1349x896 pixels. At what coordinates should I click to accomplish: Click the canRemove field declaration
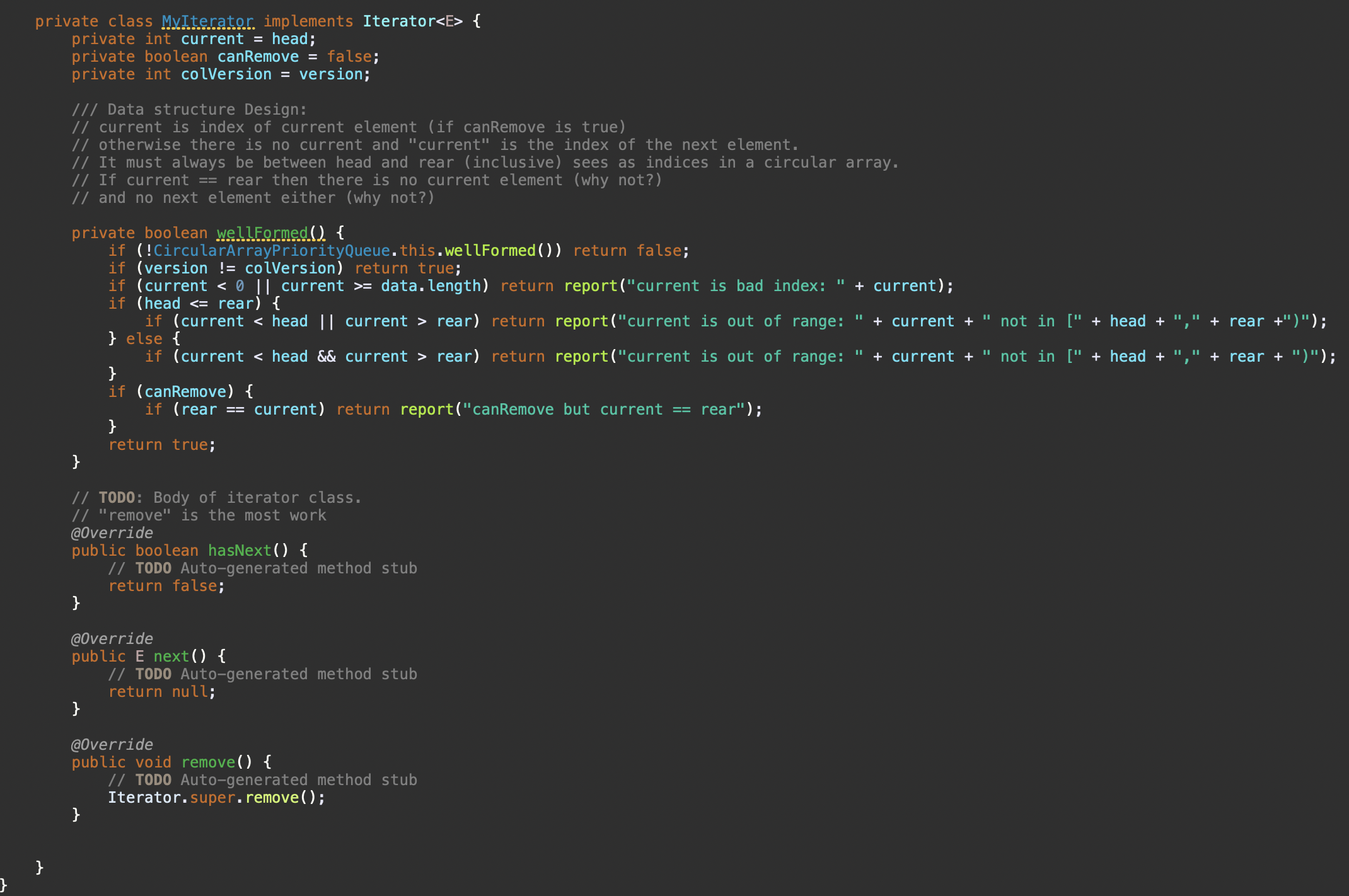[258, 57]
